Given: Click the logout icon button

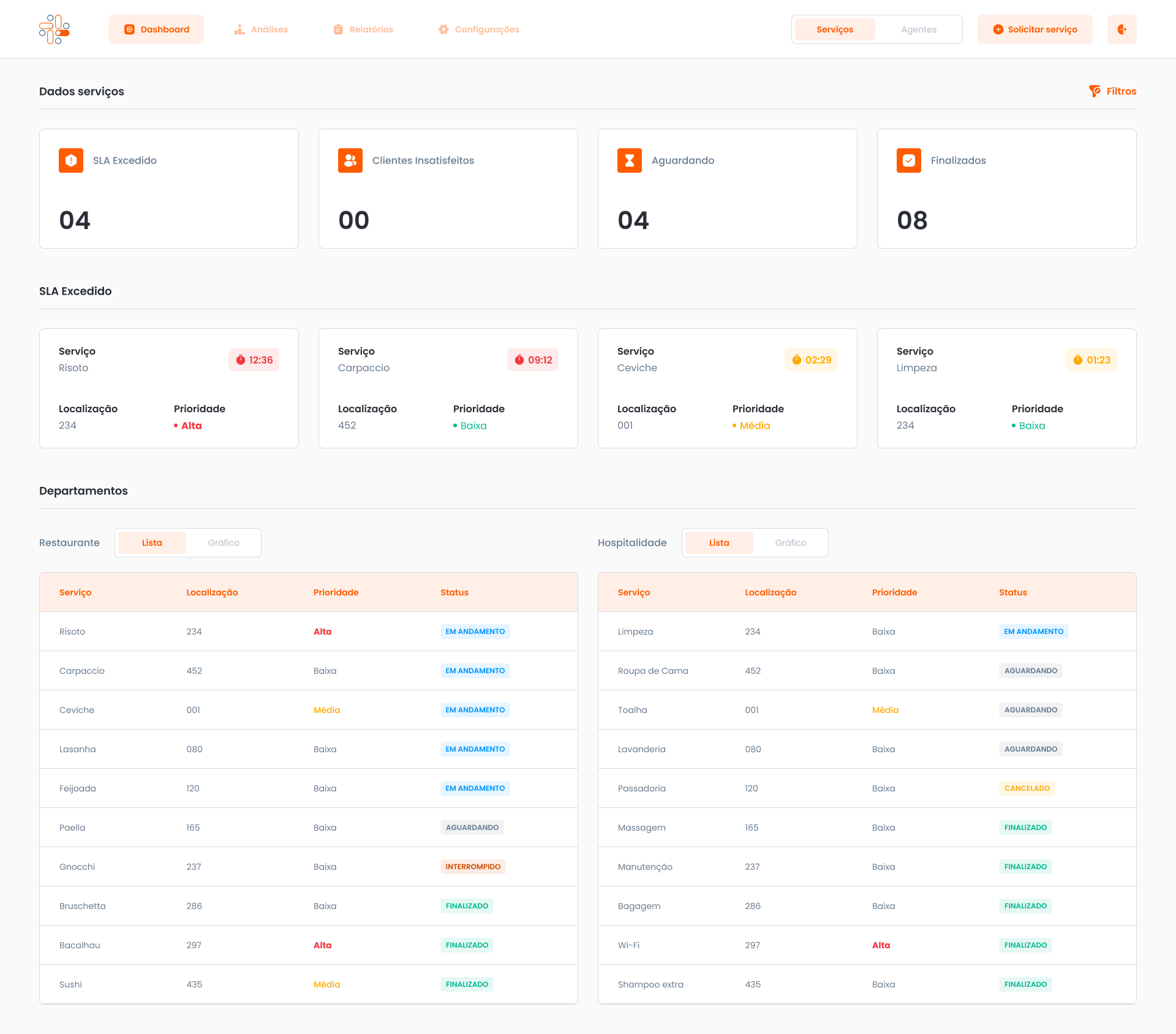Looking at the screenshot, I should [1121, 29].
